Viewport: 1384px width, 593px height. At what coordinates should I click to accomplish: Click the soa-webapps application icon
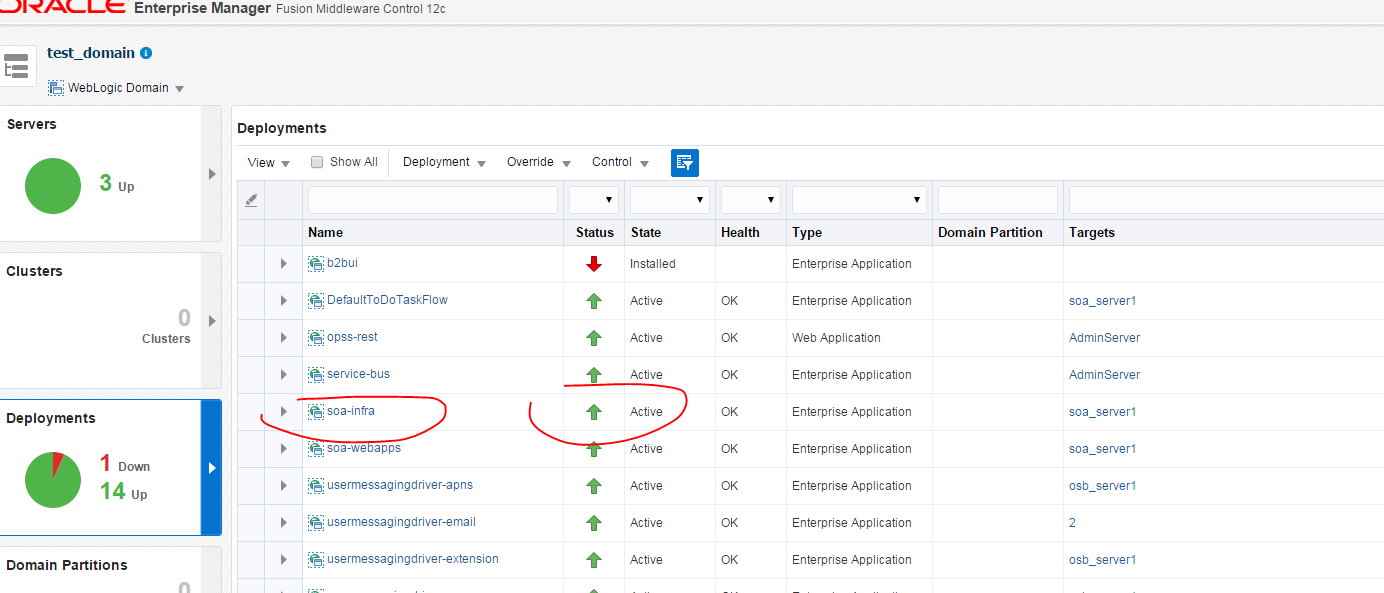click(x=316, y=449)
